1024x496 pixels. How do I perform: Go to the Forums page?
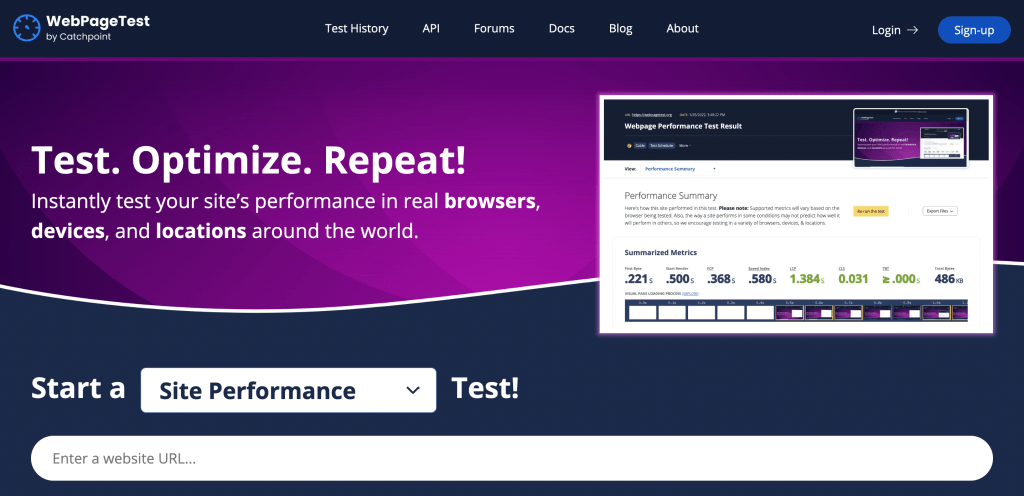pyautogui.click(x=494, y=29)
